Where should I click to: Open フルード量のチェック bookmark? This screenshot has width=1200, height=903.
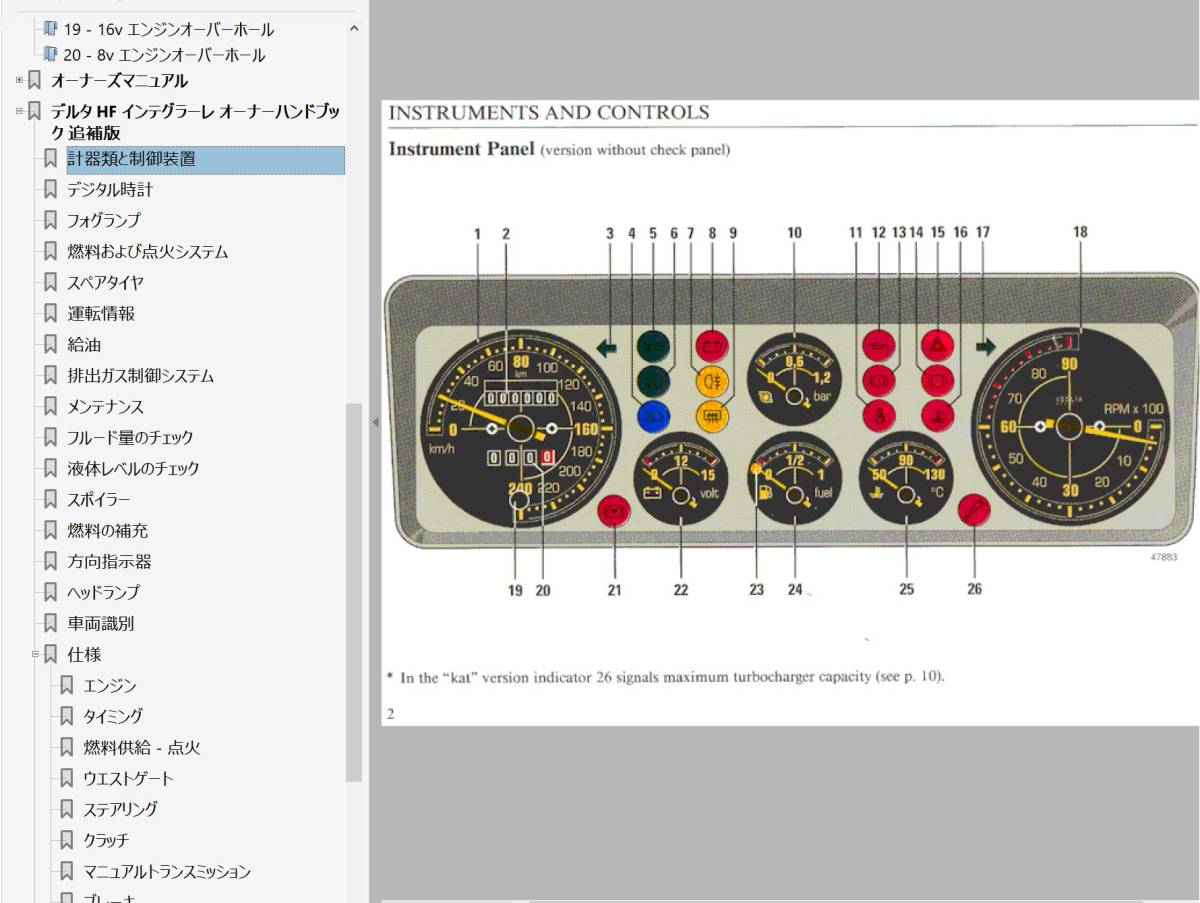pos(130,437)
